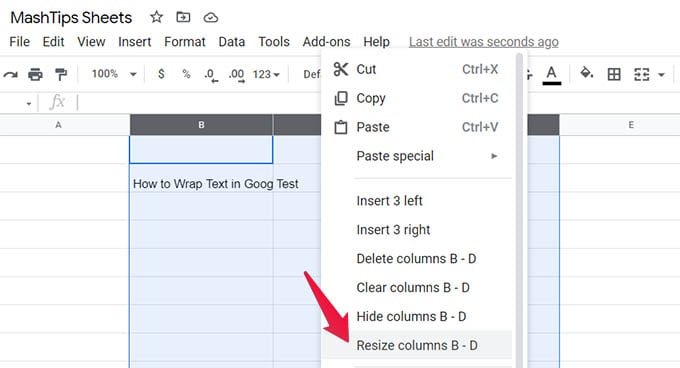Choose Resize columns B - D
680x368 pixels.
pos(417,345)
